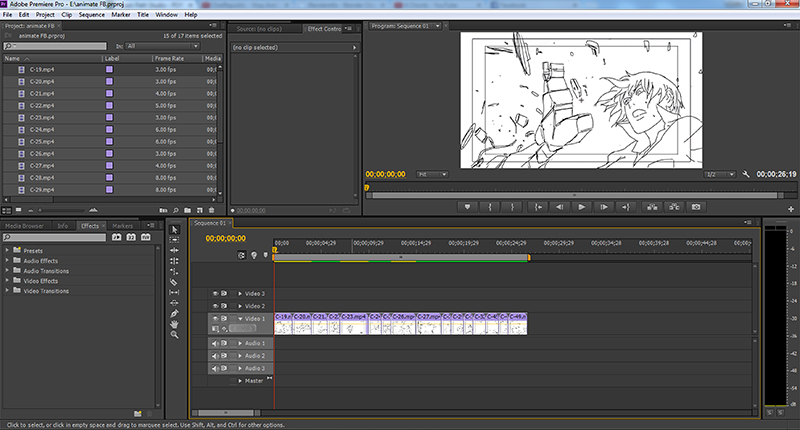Click the Project panel zoom slider
Viewport: 800px width, 430px height.
pyautogui.click(x=61, y=210)
